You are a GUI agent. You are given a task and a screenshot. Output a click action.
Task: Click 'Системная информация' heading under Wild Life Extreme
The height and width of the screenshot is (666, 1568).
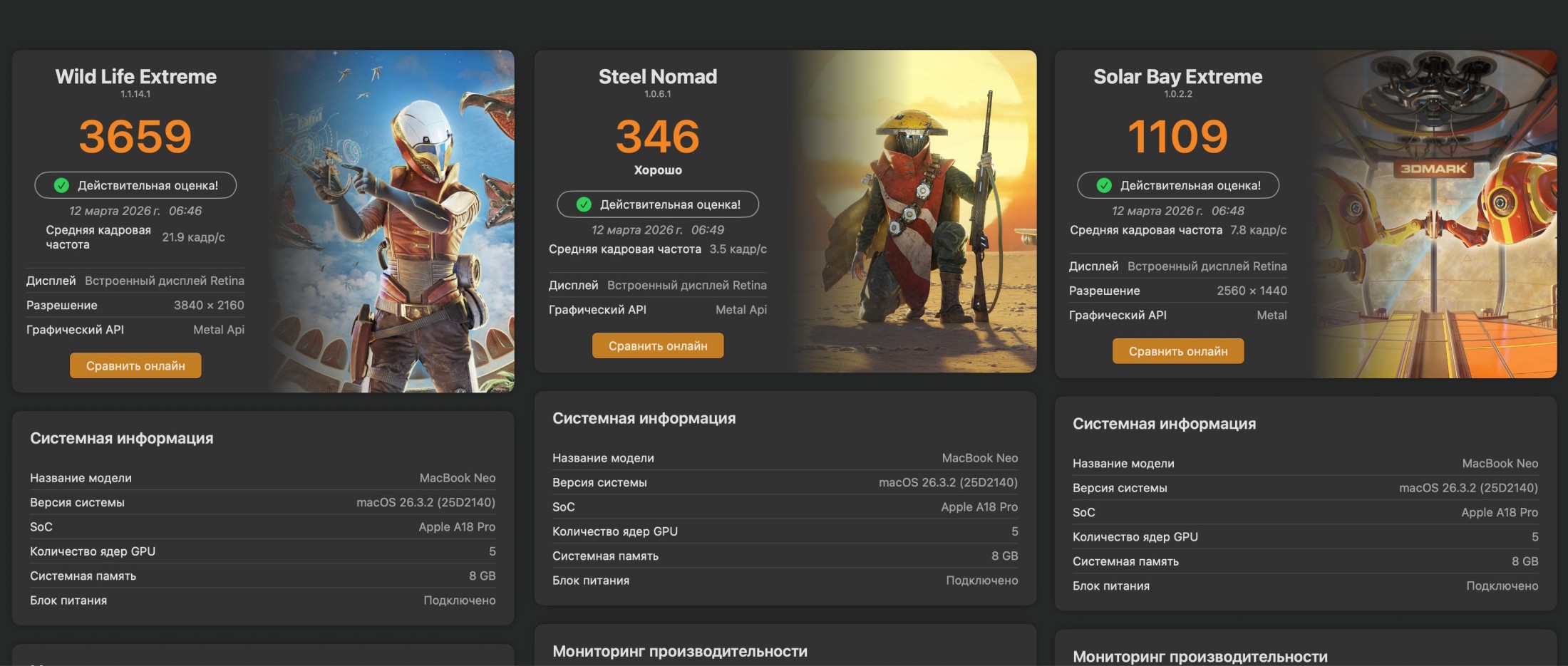[x=122, y=438]
